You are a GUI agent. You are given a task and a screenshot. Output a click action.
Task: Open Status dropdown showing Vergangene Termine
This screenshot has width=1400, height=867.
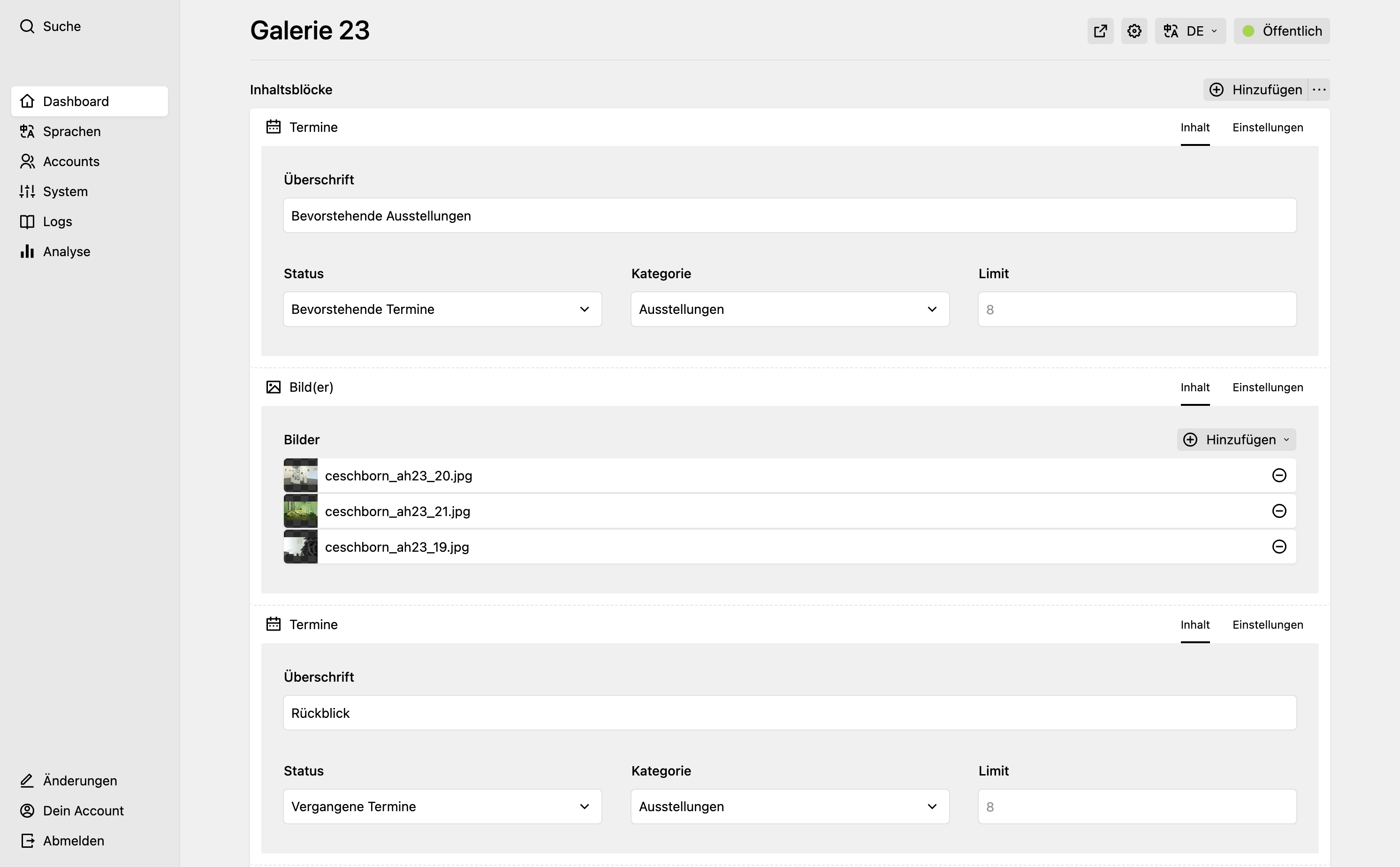442,807
